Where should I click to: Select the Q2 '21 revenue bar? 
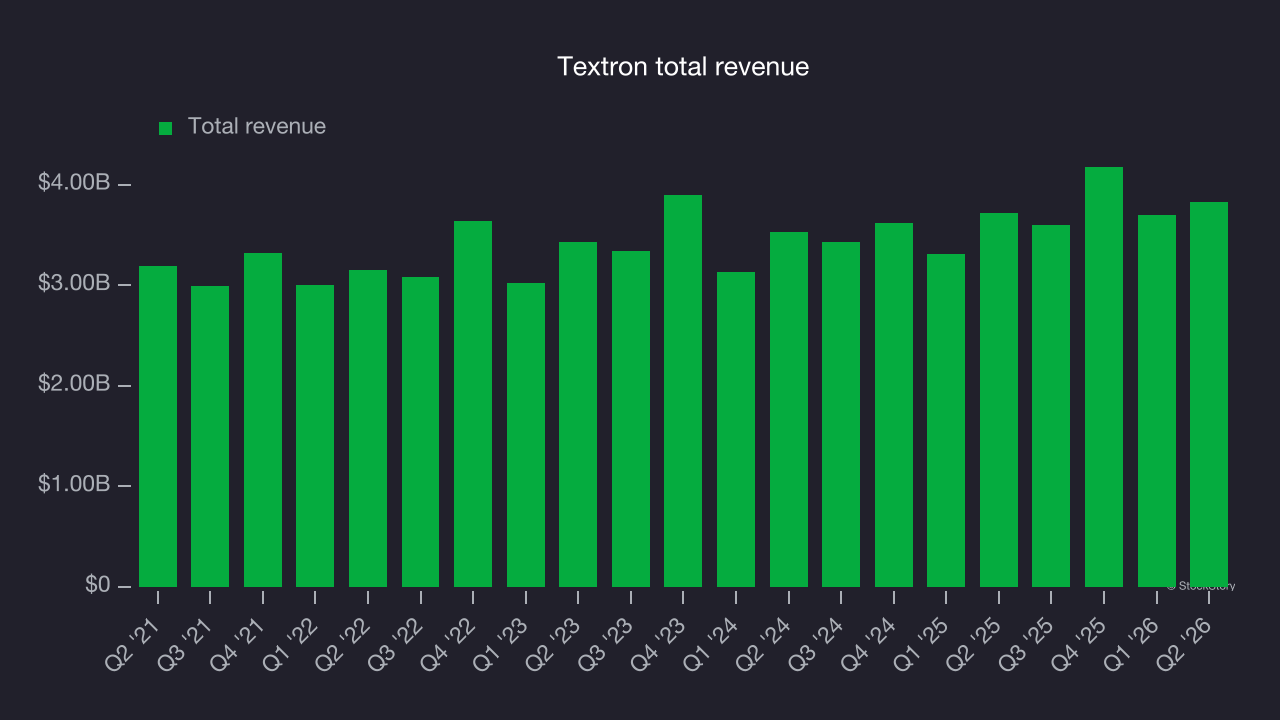pyautogui.click(x=158, y=426)
